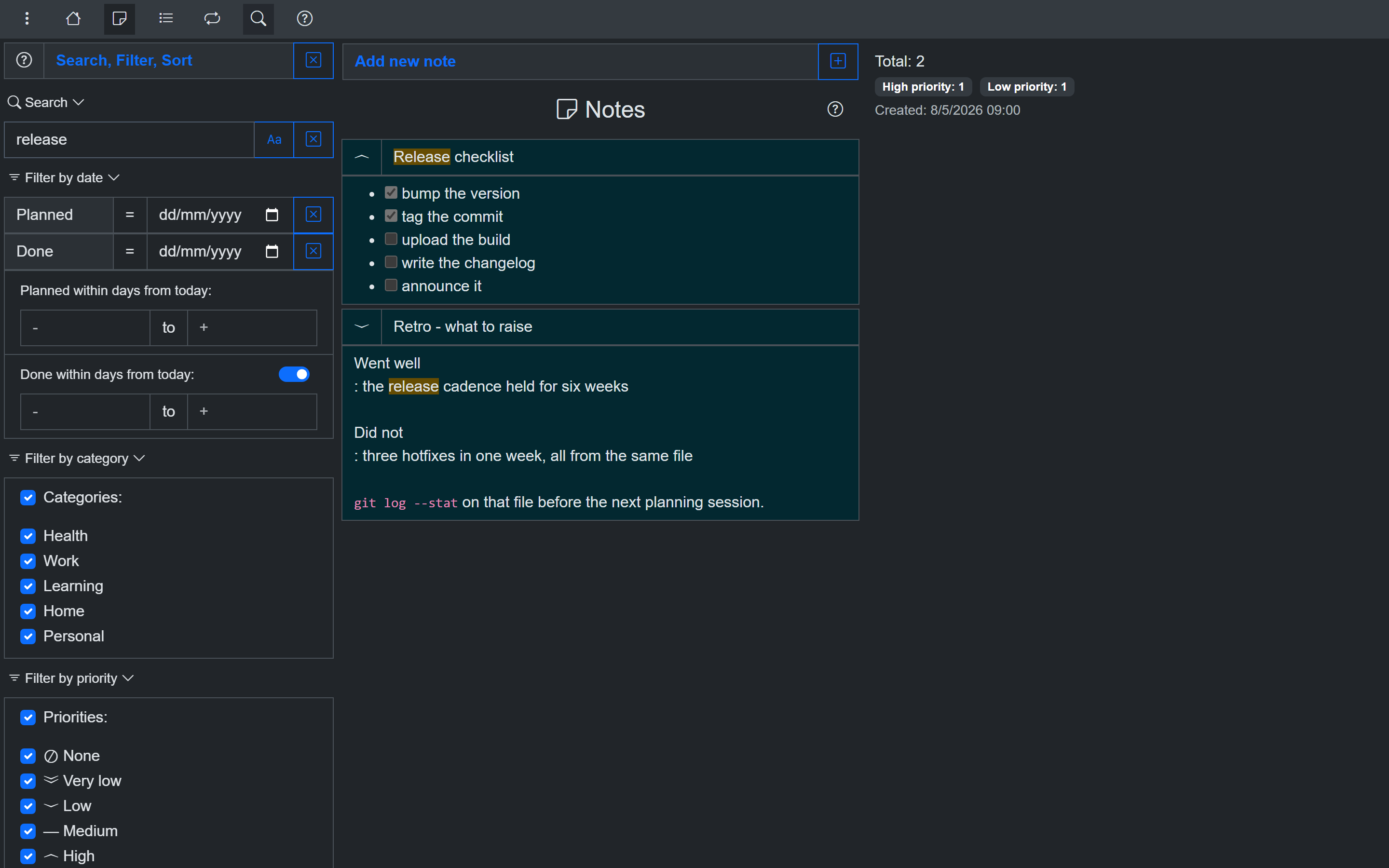Focus the search input containing release
1389x868 pixels.
coord(129,139)
